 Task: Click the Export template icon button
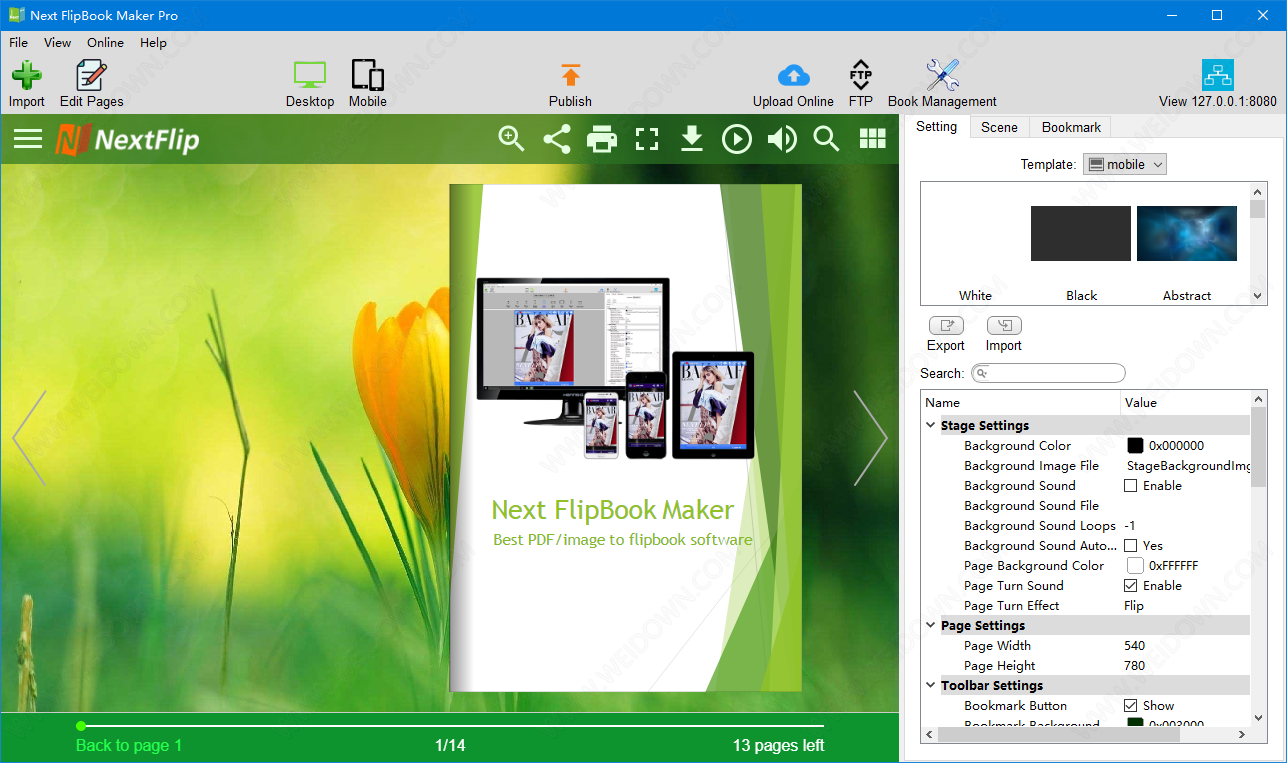click(x=946, y=325)
